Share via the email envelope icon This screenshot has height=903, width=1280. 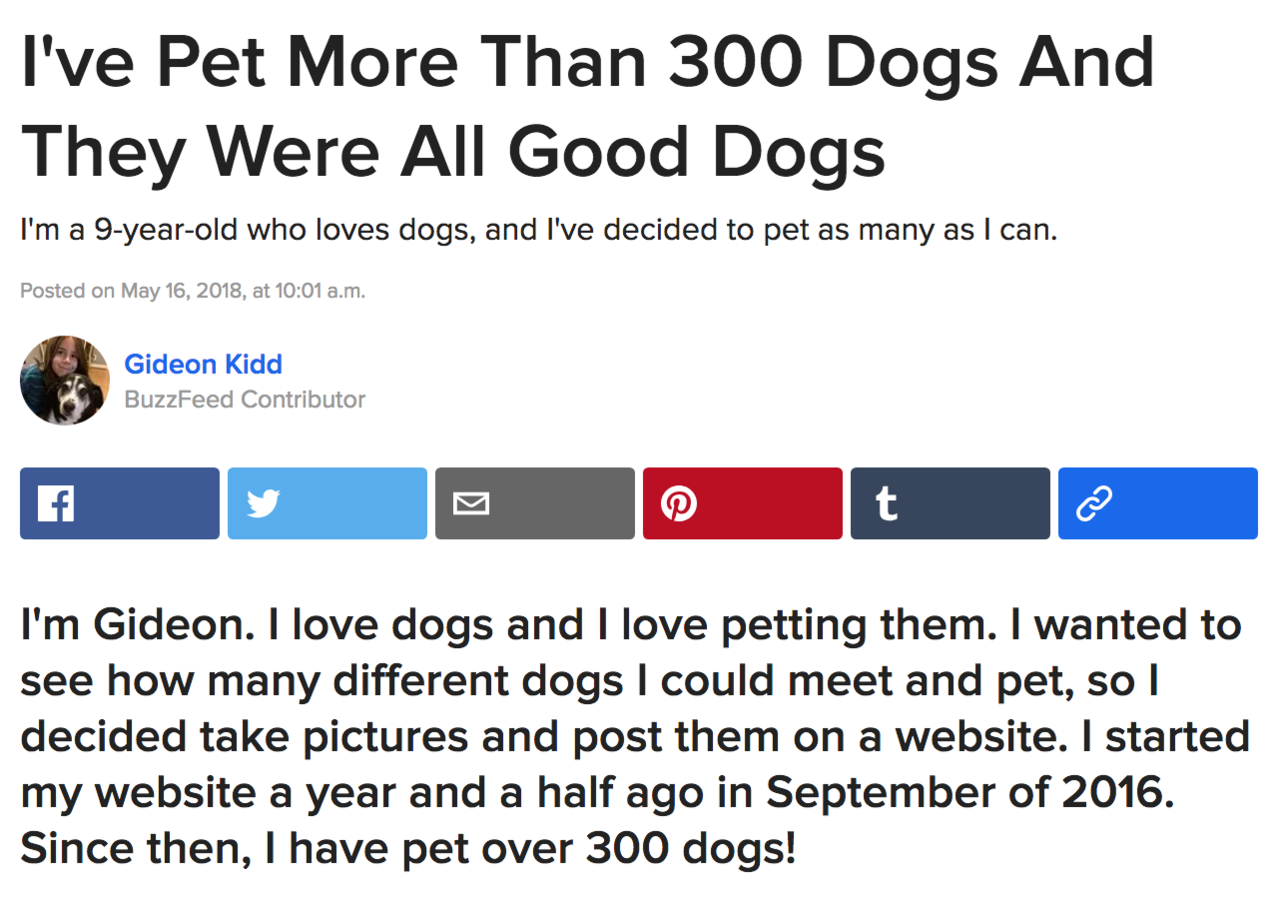click(534, 503)
